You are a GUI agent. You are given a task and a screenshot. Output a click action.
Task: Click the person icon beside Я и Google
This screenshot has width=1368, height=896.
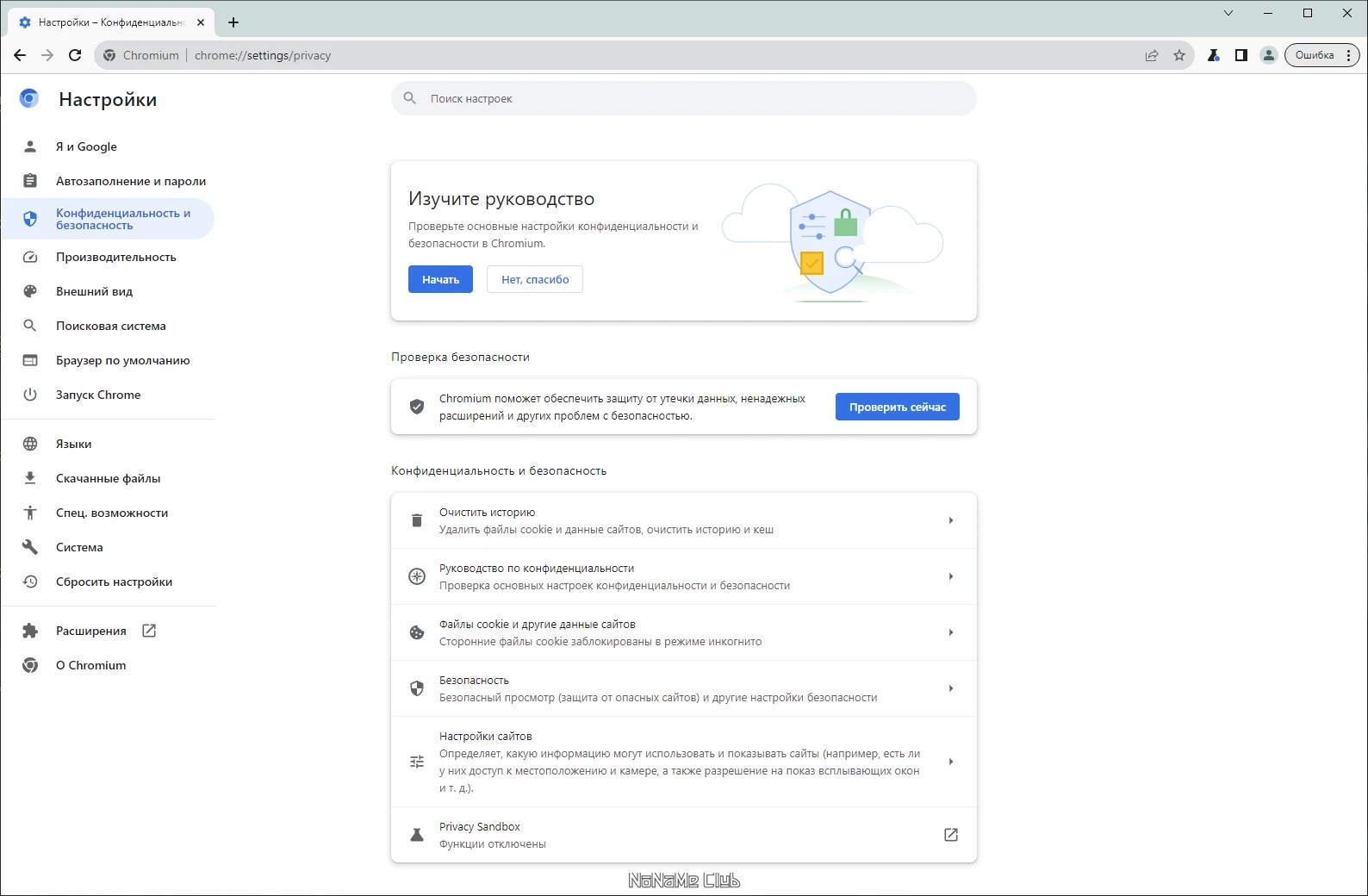(x=30, y=146)
